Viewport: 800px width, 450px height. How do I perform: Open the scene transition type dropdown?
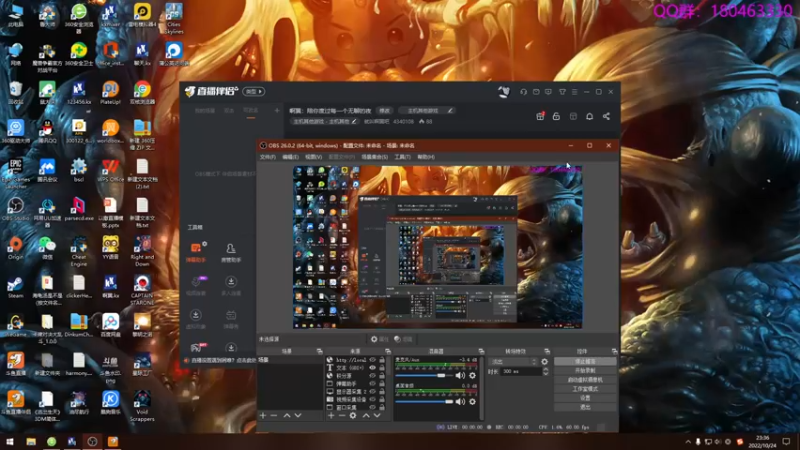point(513,362)
